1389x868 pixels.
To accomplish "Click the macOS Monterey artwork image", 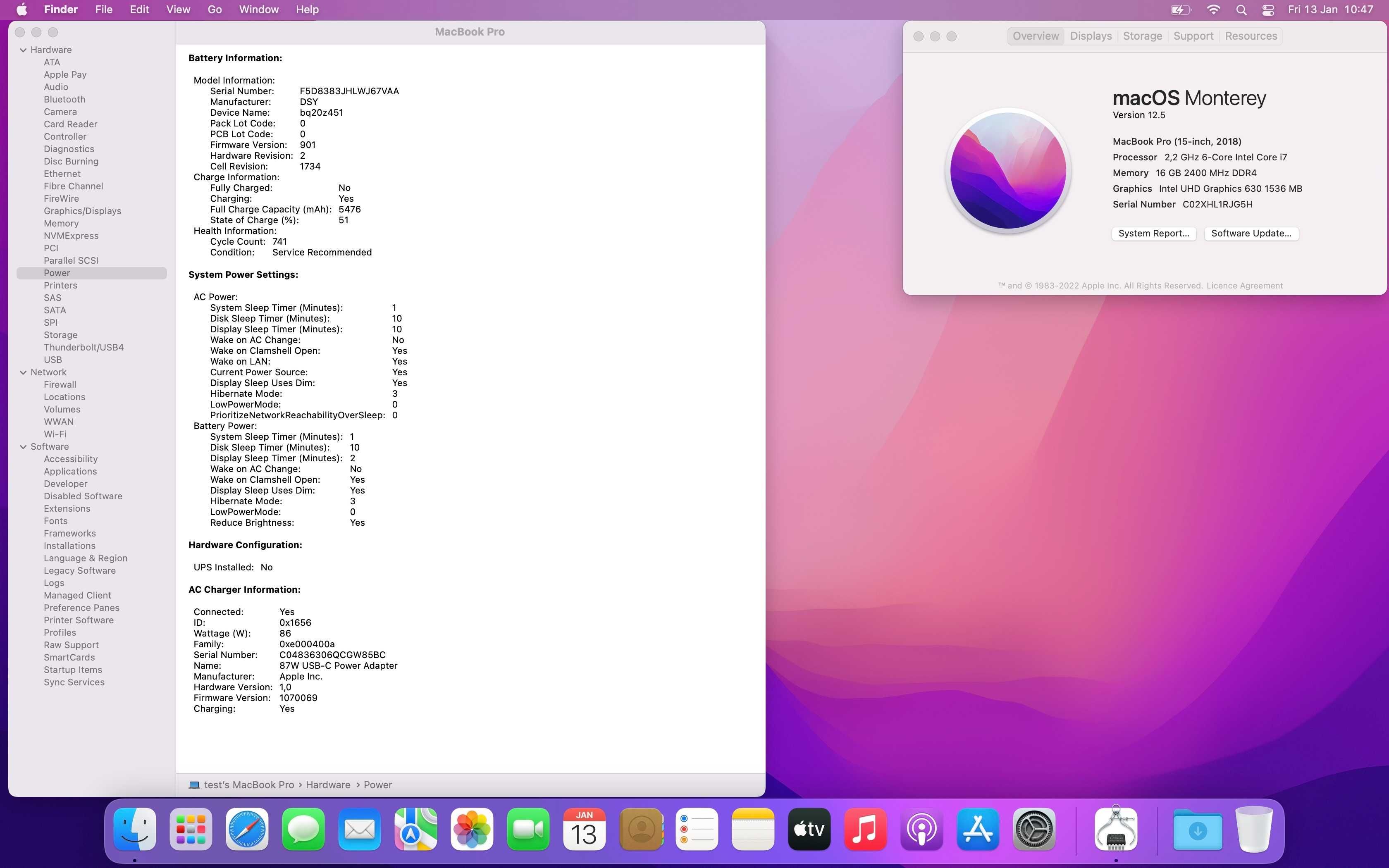I will point(1008,170).
